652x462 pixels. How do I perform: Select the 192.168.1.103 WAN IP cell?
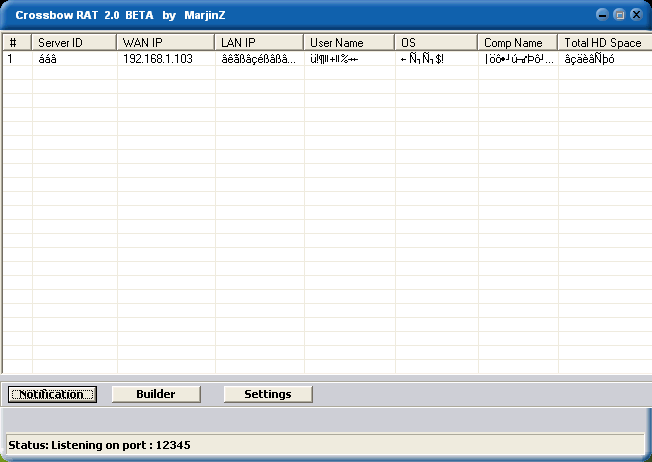click(x=157, y=59)
